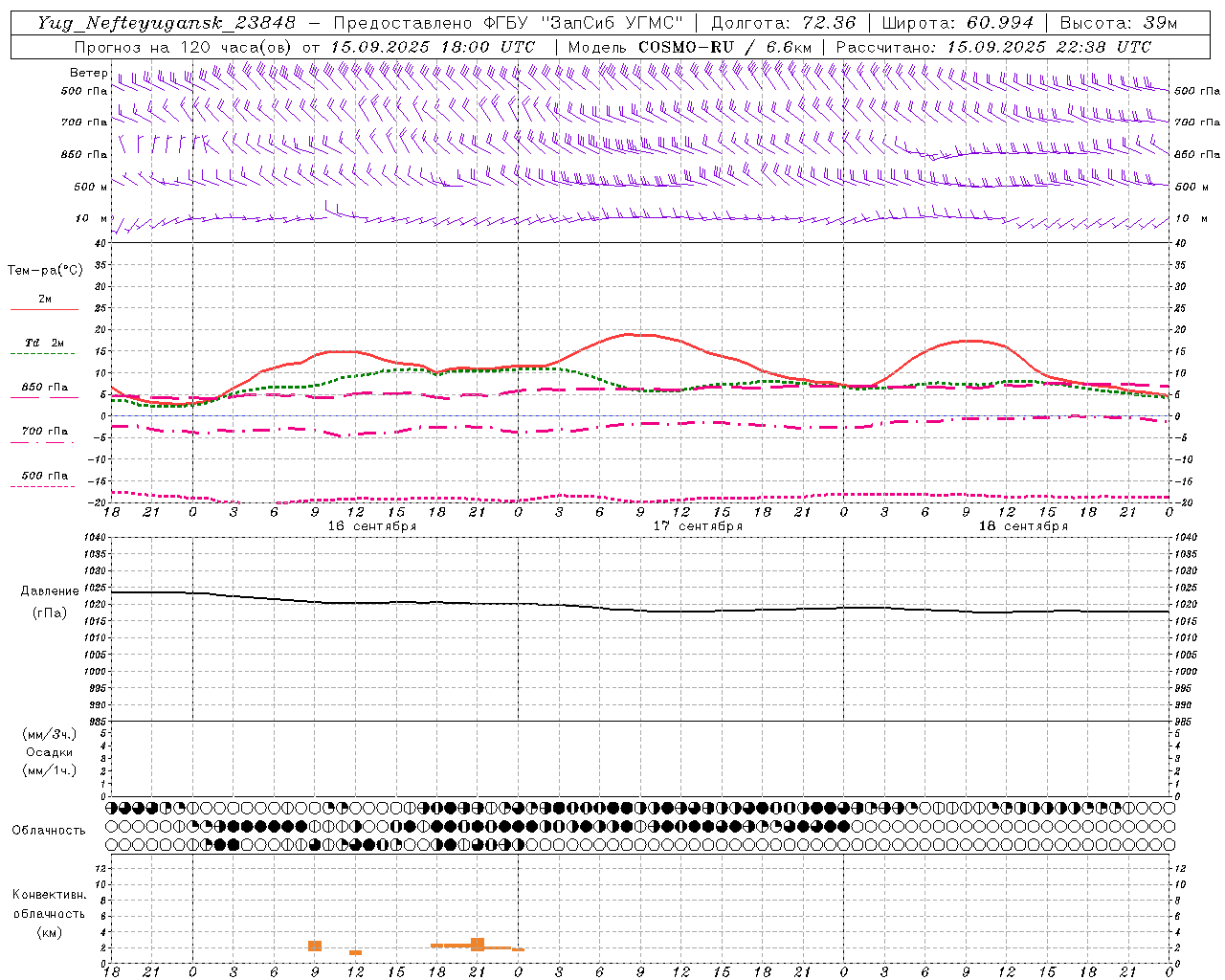Click the "Рассчитано: 15.09.2025 22:38 UTC" text
The width and height of the screenshot is (1225, 980).
tap(993, 47)
